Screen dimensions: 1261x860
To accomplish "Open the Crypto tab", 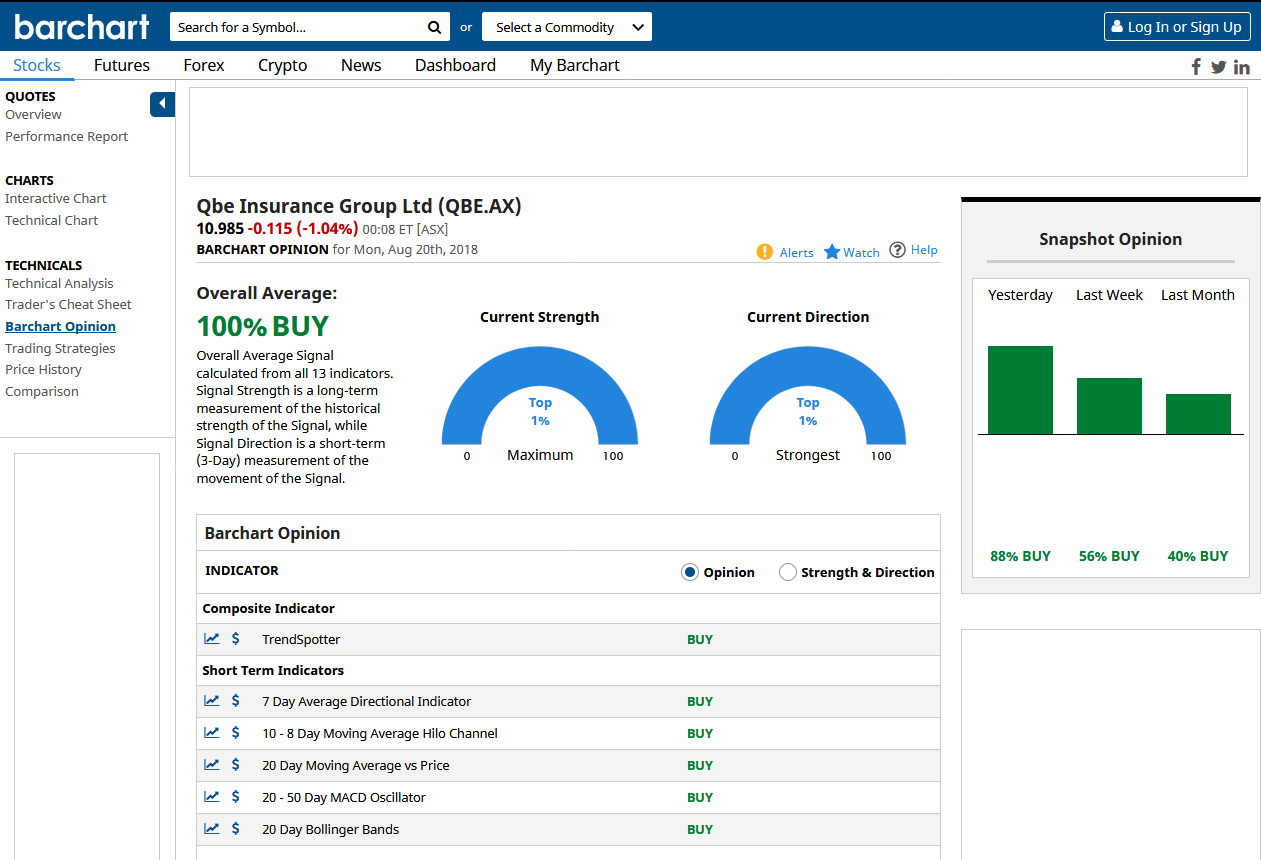I will [x=283, y=65].
